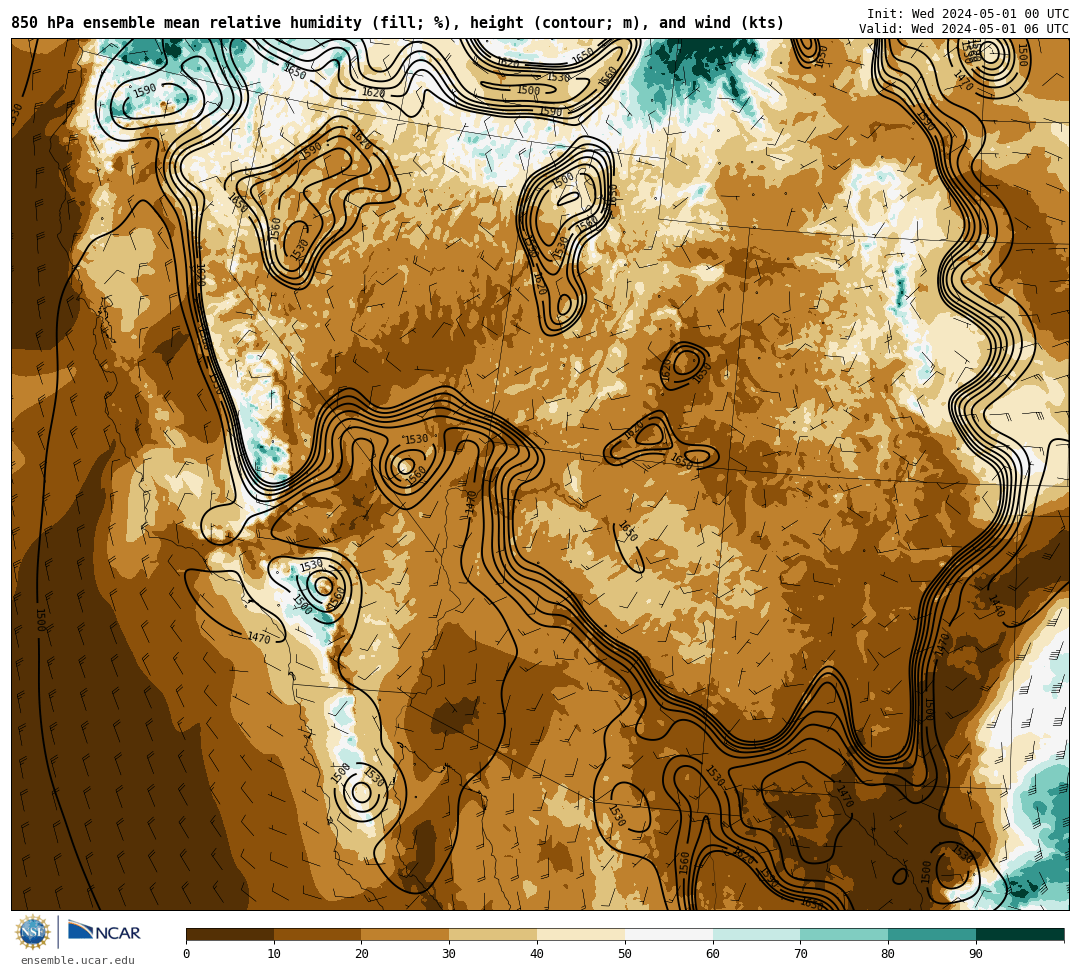Screen dimensions: 1080x973
Task: Click the colorbar tick label '90'
Action: point(976,954)
